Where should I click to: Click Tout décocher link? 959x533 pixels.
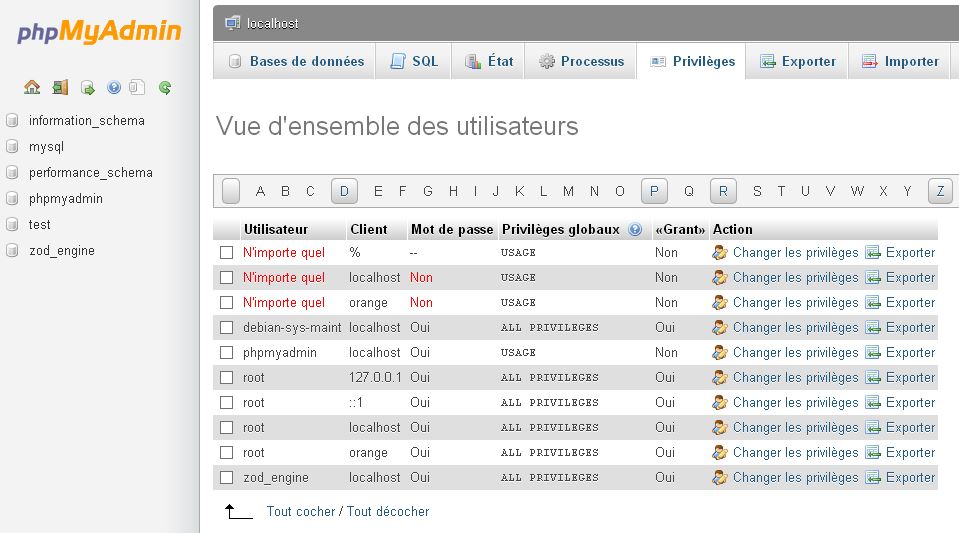(x=388, y=512)
